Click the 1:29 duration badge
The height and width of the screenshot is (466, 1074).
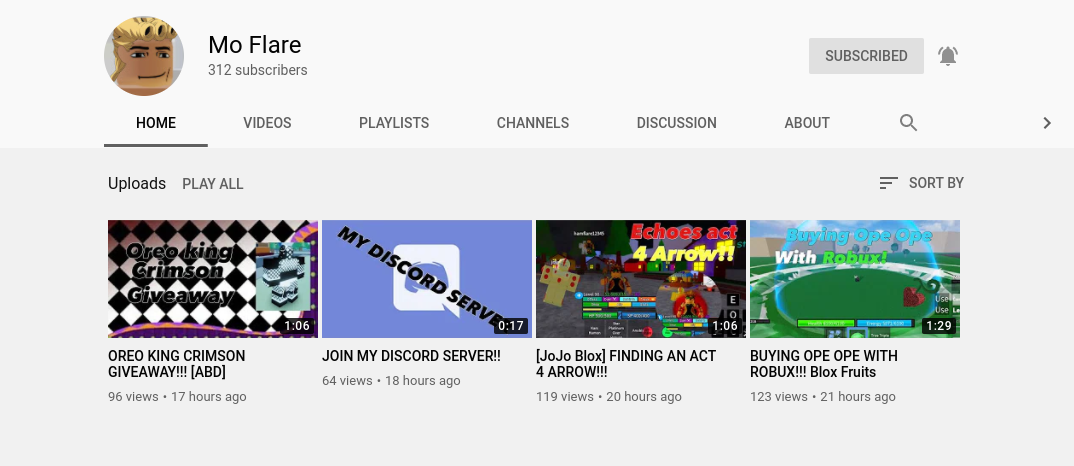pos(938,326)
